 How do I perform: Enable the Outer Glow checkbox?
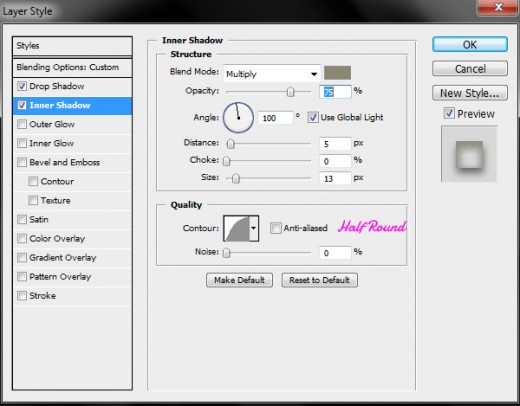point(22,124)
